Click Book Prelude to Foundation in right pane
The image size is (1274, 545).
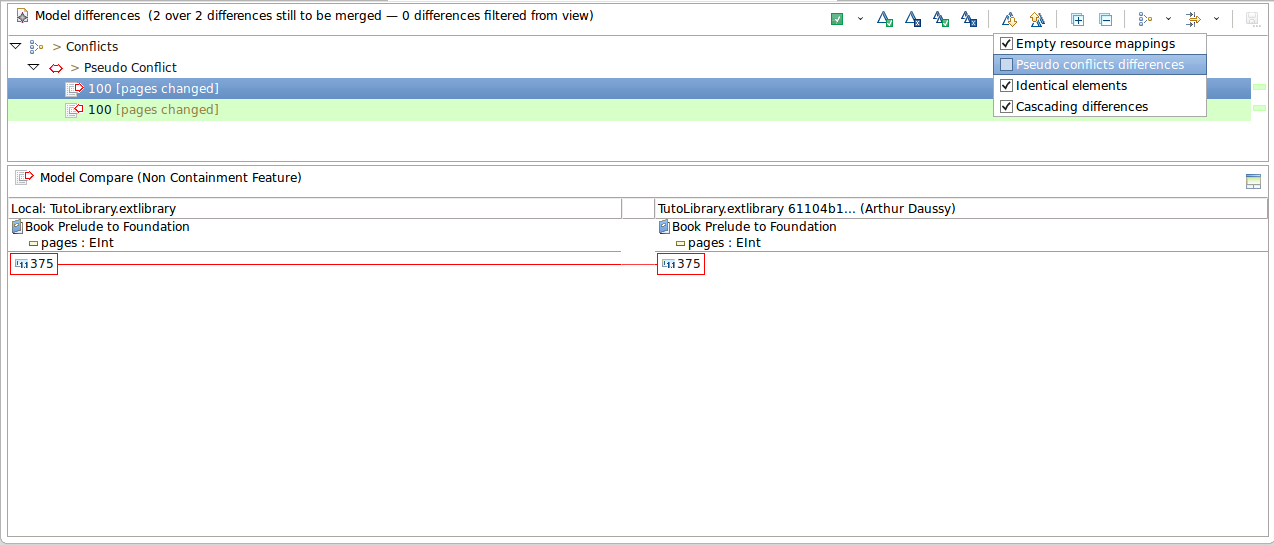[x=753, y=227]
